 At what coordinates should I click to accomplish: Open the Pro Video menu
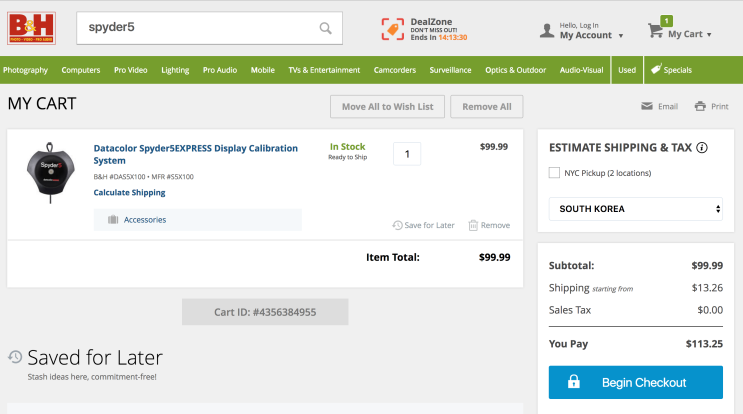click(x=130, y=70)
